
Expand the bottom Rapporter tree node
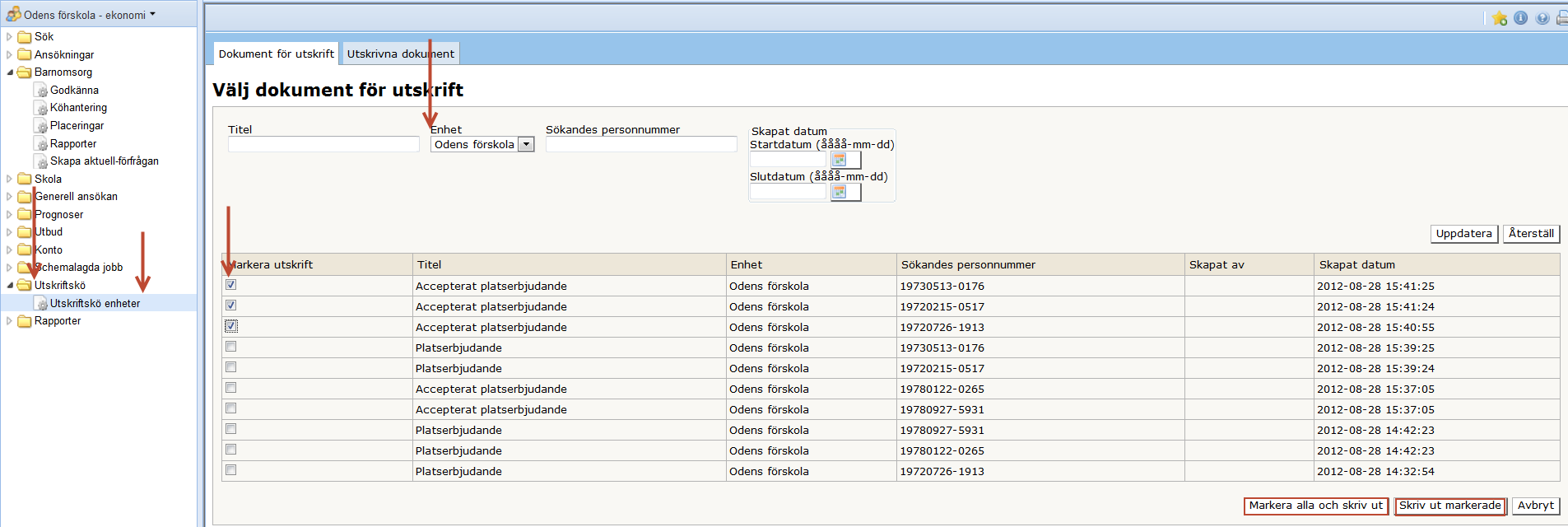[x=9, y=321]
